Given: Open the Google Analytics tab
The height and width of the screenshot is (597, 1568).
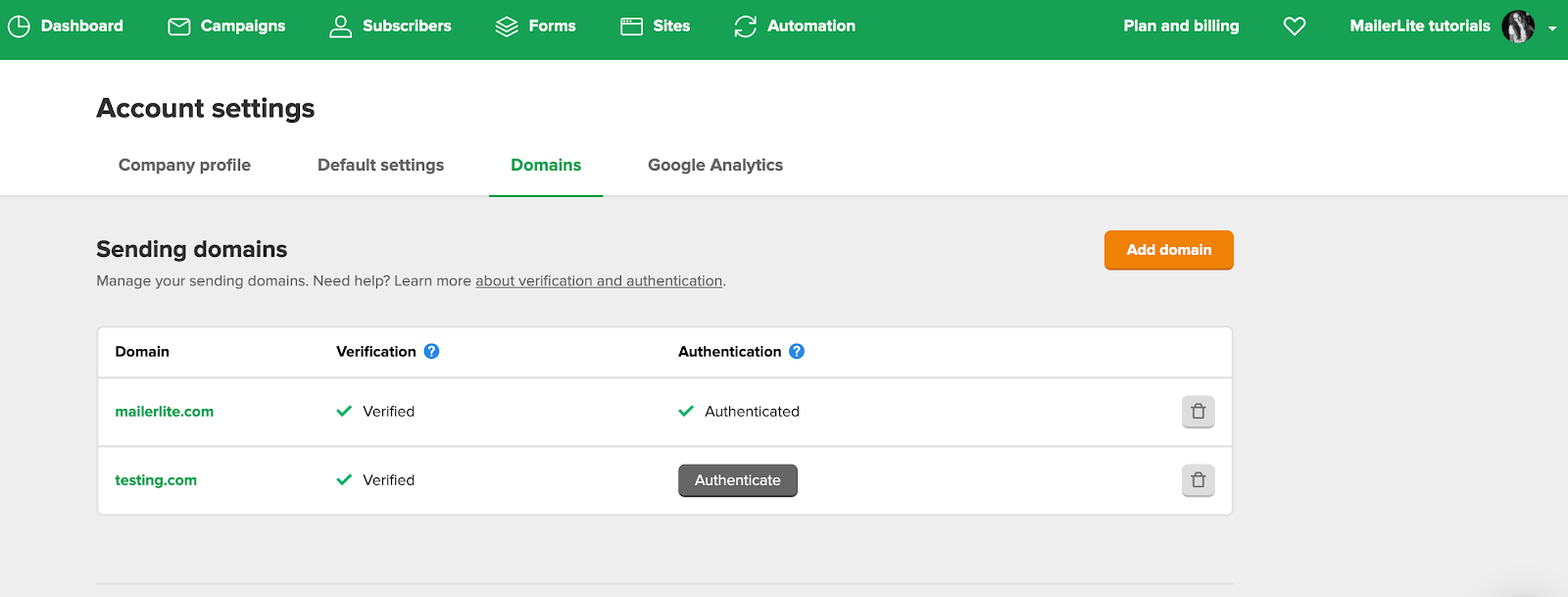Looking at the screenshot, I should 715,165.
